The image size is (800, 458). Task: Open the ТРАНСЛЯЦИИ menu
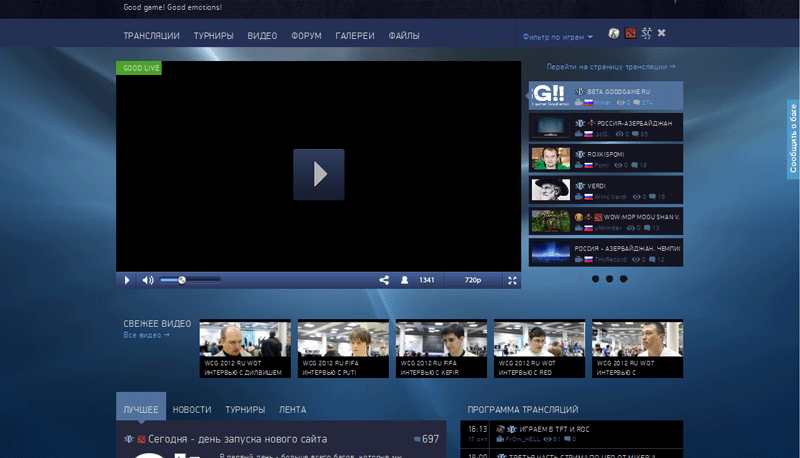pyautogui.click(x=152, y=36)
